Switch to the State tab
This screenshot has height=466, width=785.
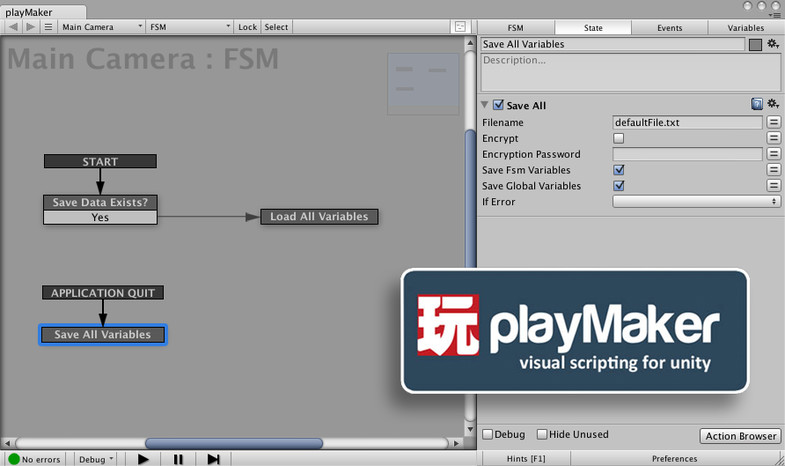(593, 28)
